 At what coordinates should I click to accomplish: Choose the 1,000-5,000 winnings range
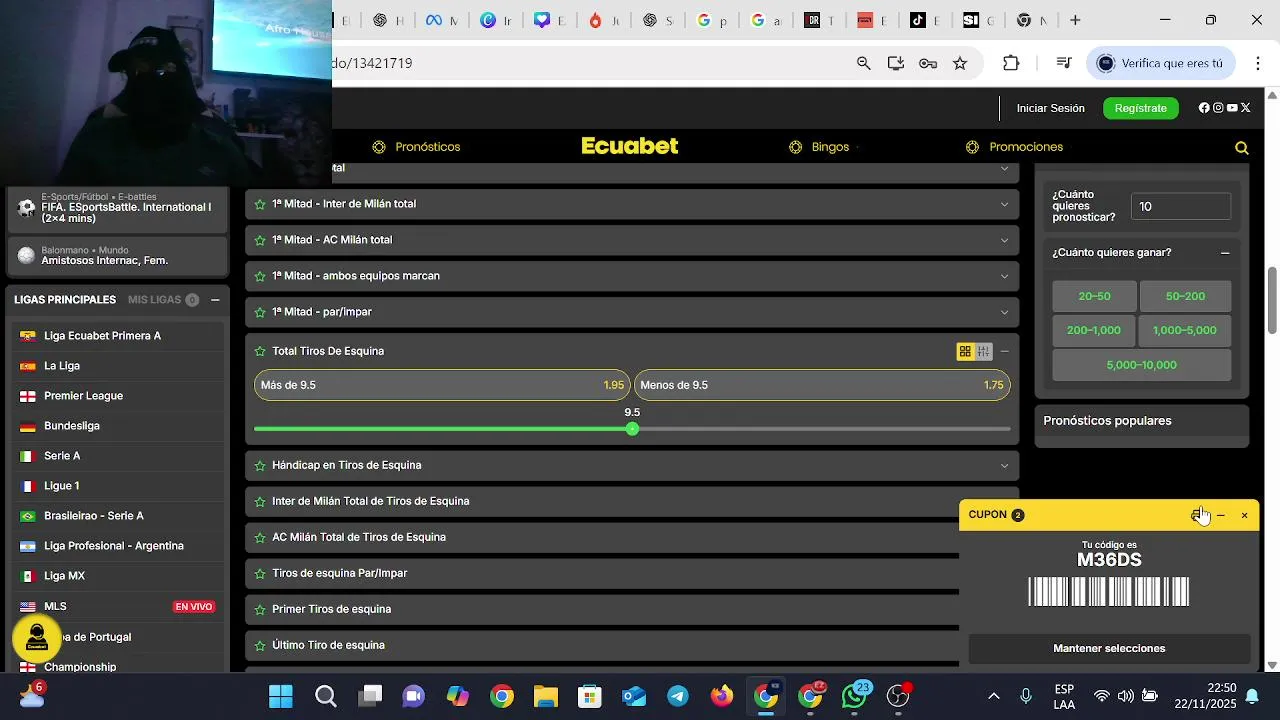pos(1185,330)
